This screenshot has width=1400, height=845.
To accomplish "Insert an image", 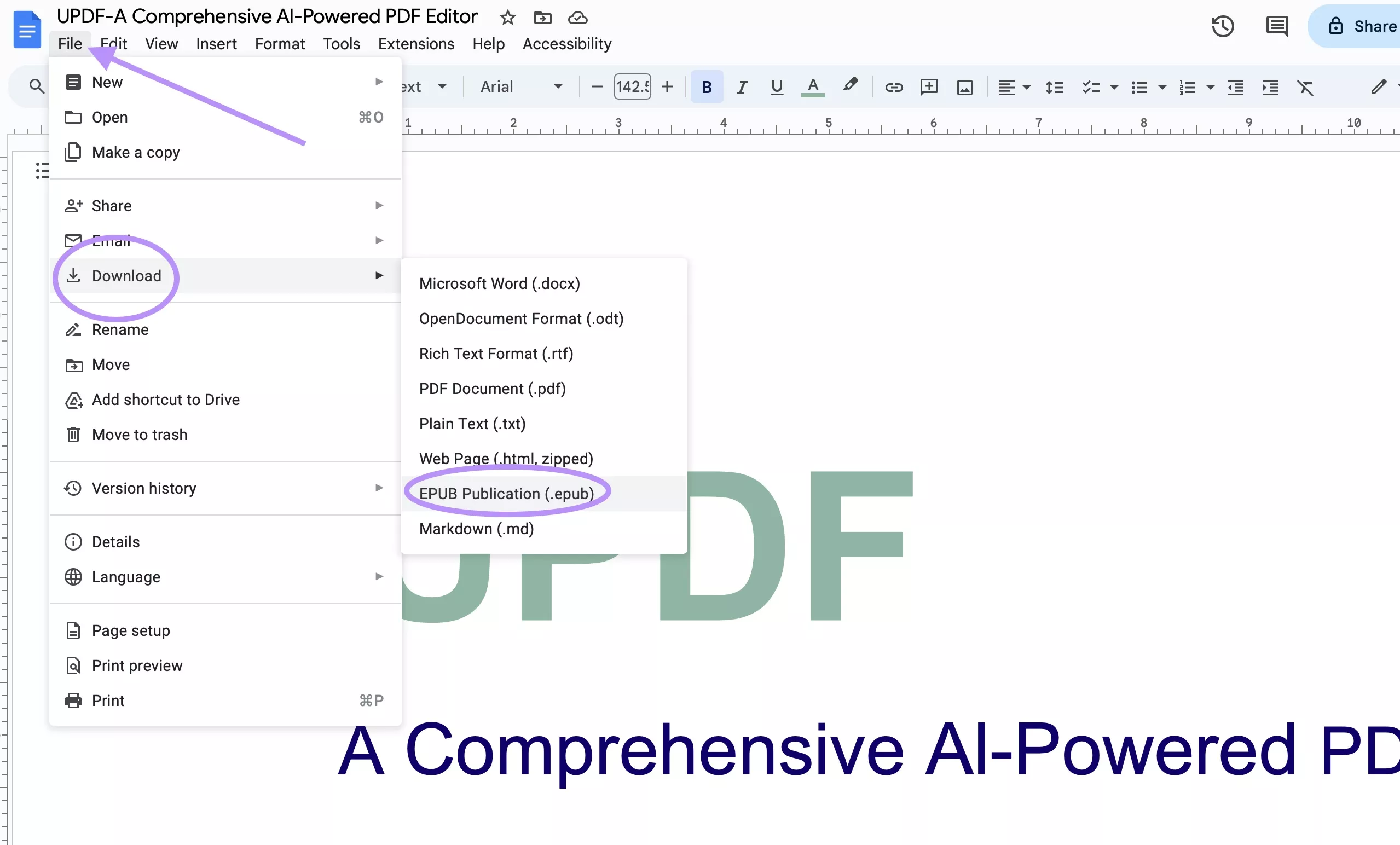I will point(965,87).
